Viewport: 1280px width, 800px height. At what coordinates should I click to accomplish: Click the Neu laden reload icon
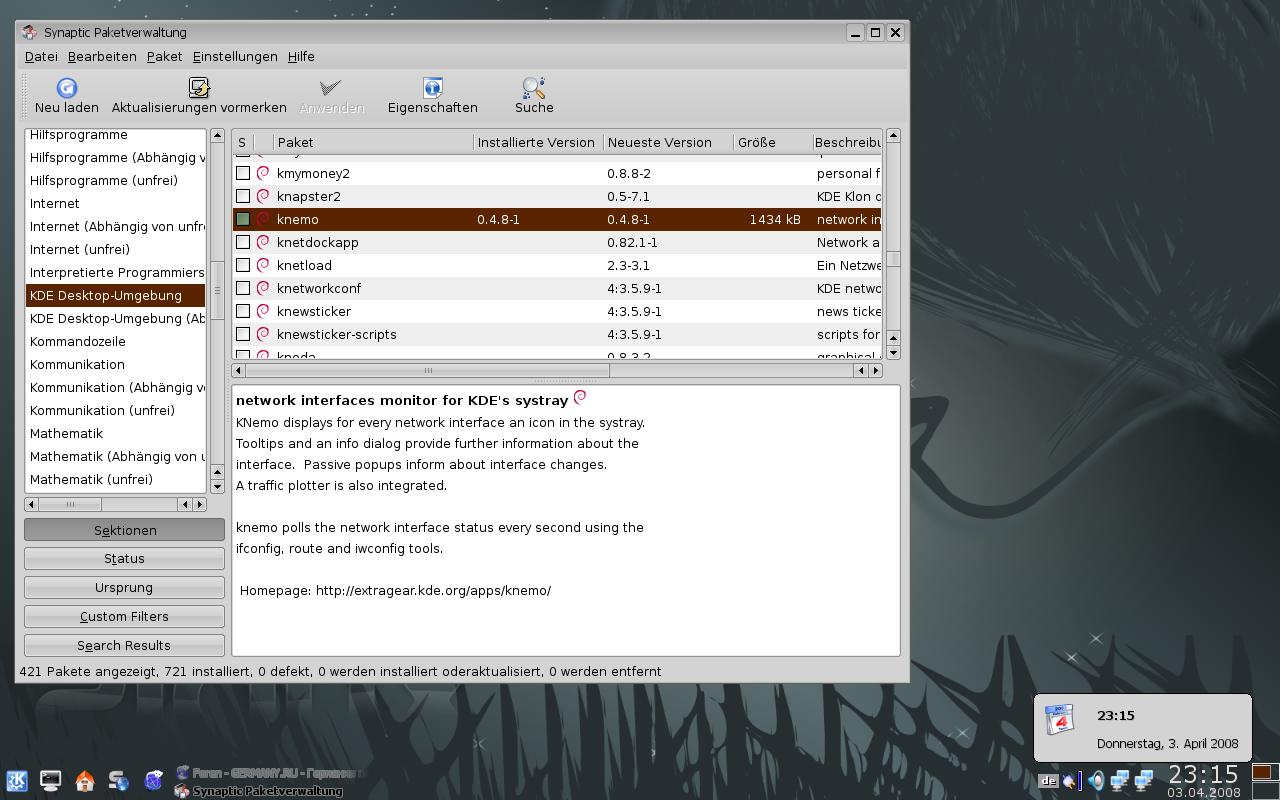point(67,88)
